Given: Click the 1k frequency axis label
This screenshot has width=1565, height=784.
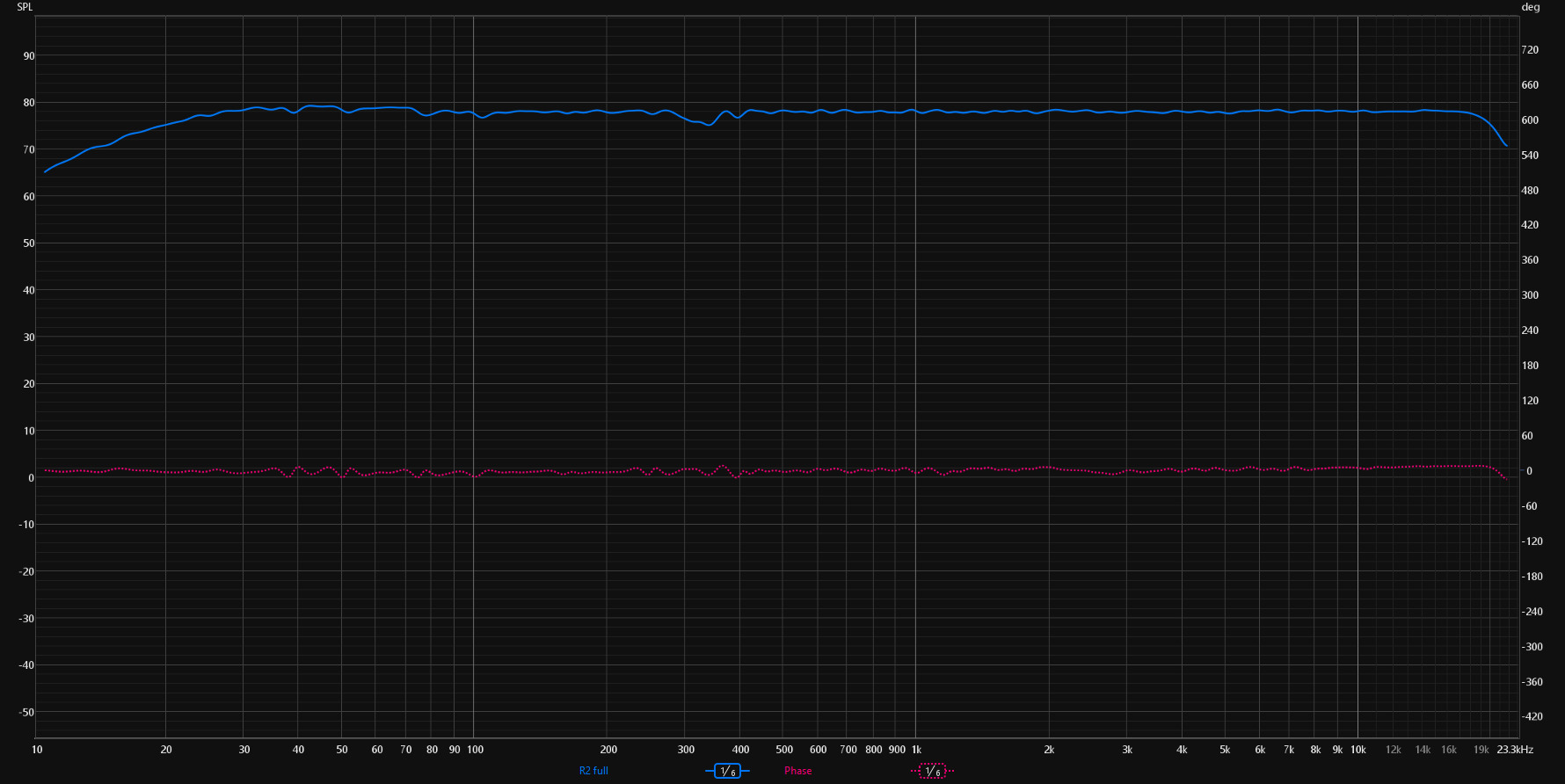Looking at the screenshot, I should pos(916,750).
